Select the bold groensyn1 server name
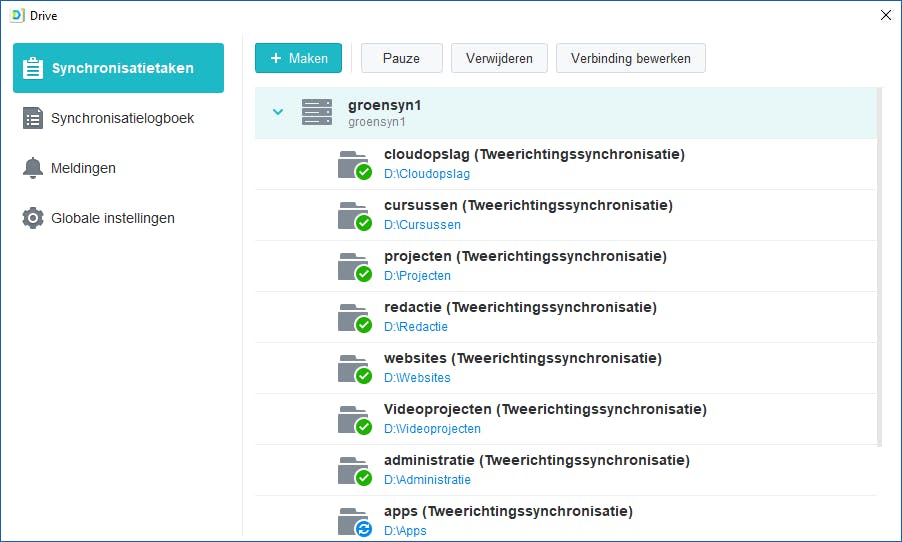 click(x=384, y=105)
